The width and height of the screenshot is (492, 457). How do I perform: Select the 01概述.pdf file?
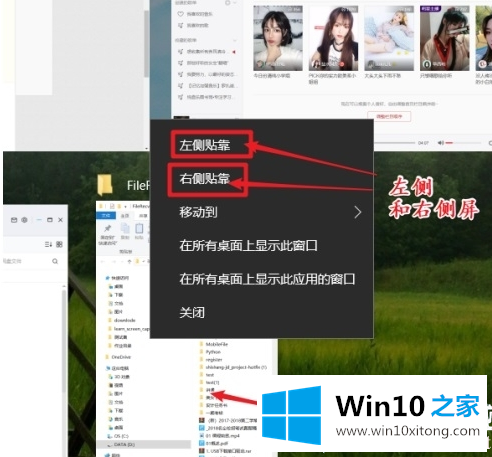[x=214, y=443]
